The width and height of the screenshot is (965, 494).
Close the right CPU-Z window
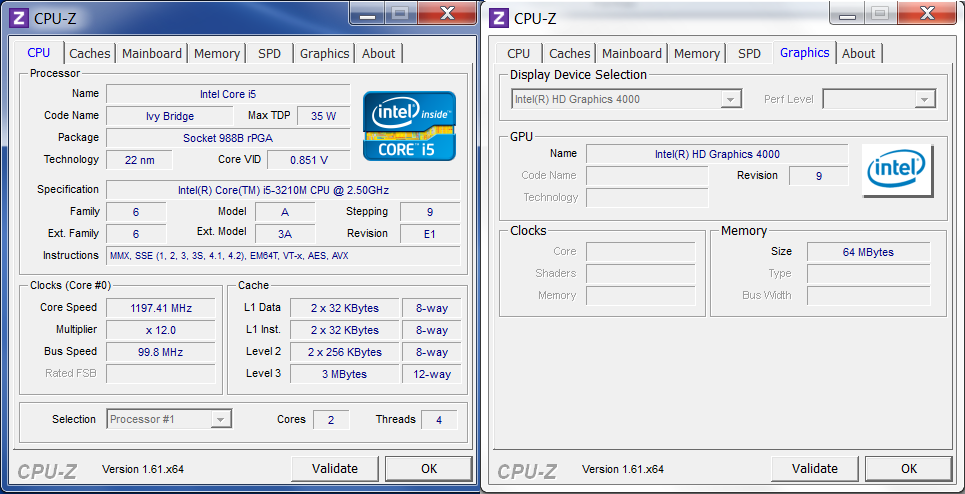(927, 13)
